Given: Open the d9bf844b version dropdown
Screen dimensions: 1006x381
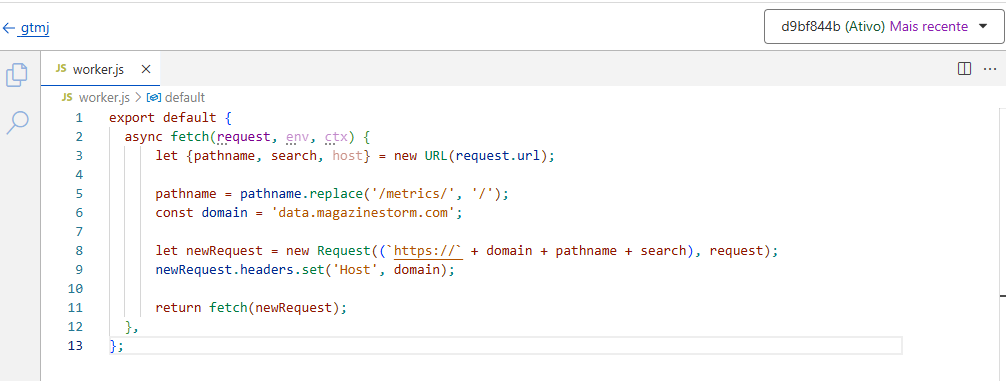Looking at the screenshot, I should tap(885, 26).
